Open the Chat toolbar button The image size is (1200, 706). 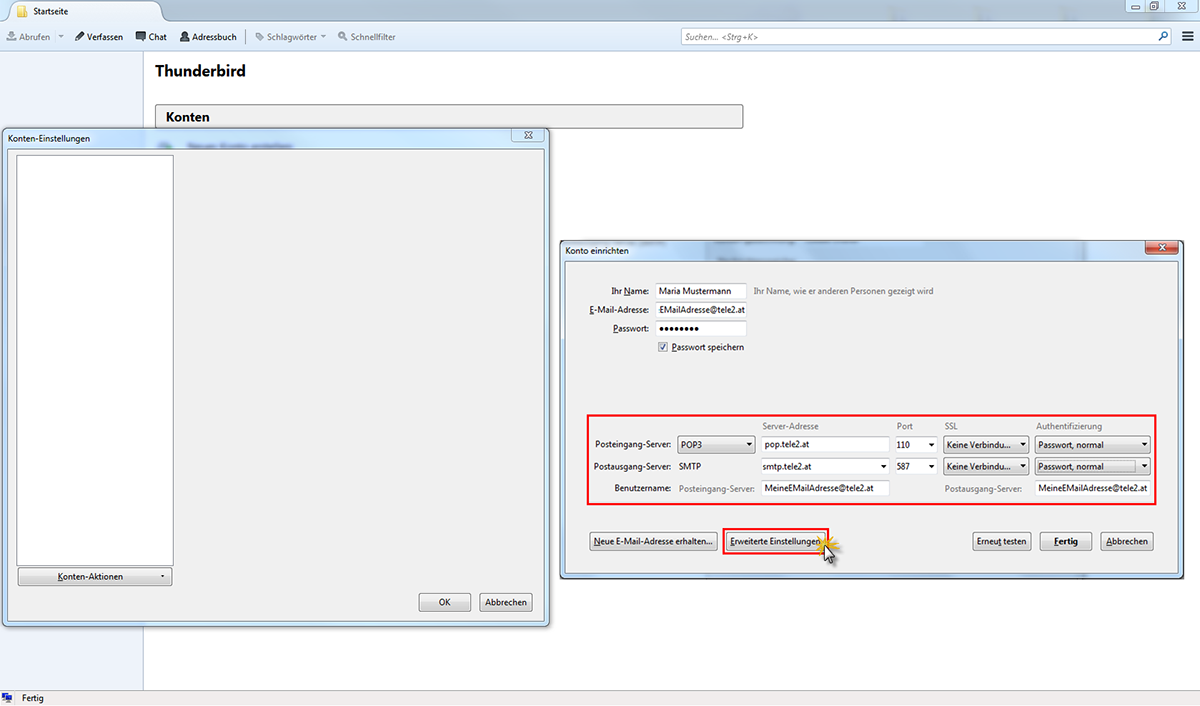[x=151, y=37]
